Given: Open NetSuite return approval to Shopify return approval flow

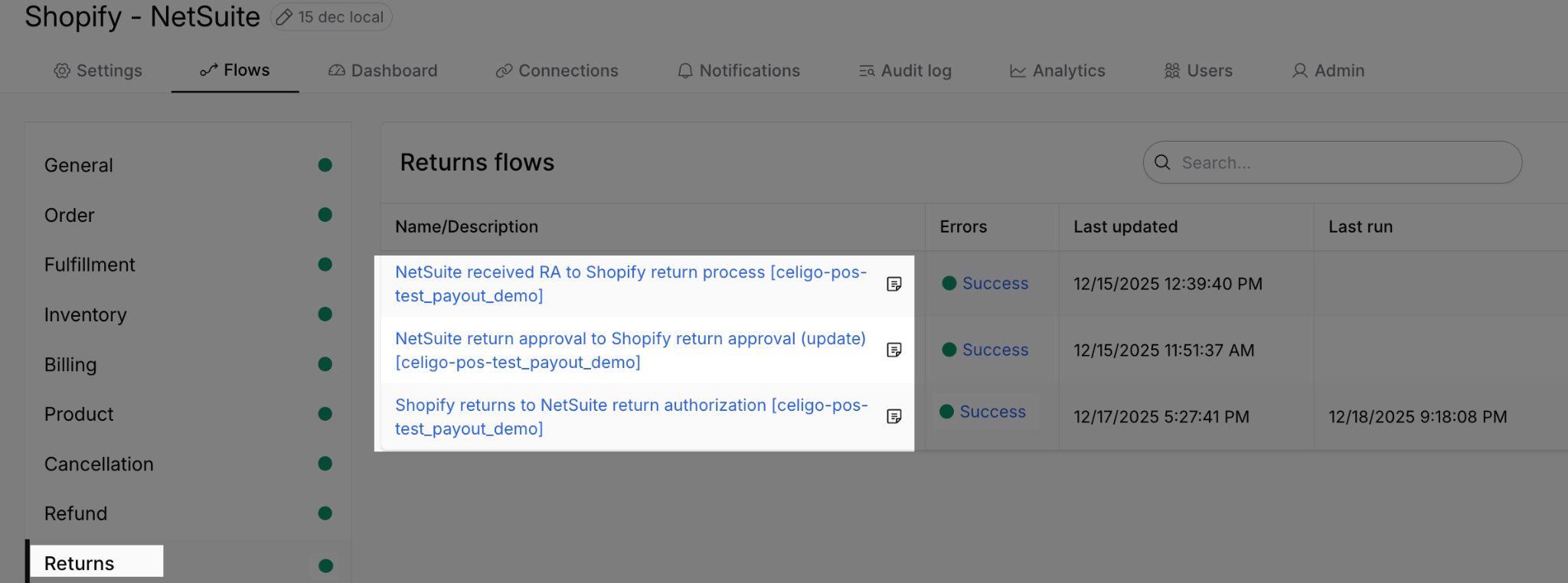Looking at the screenshot, I should point(630,350).
